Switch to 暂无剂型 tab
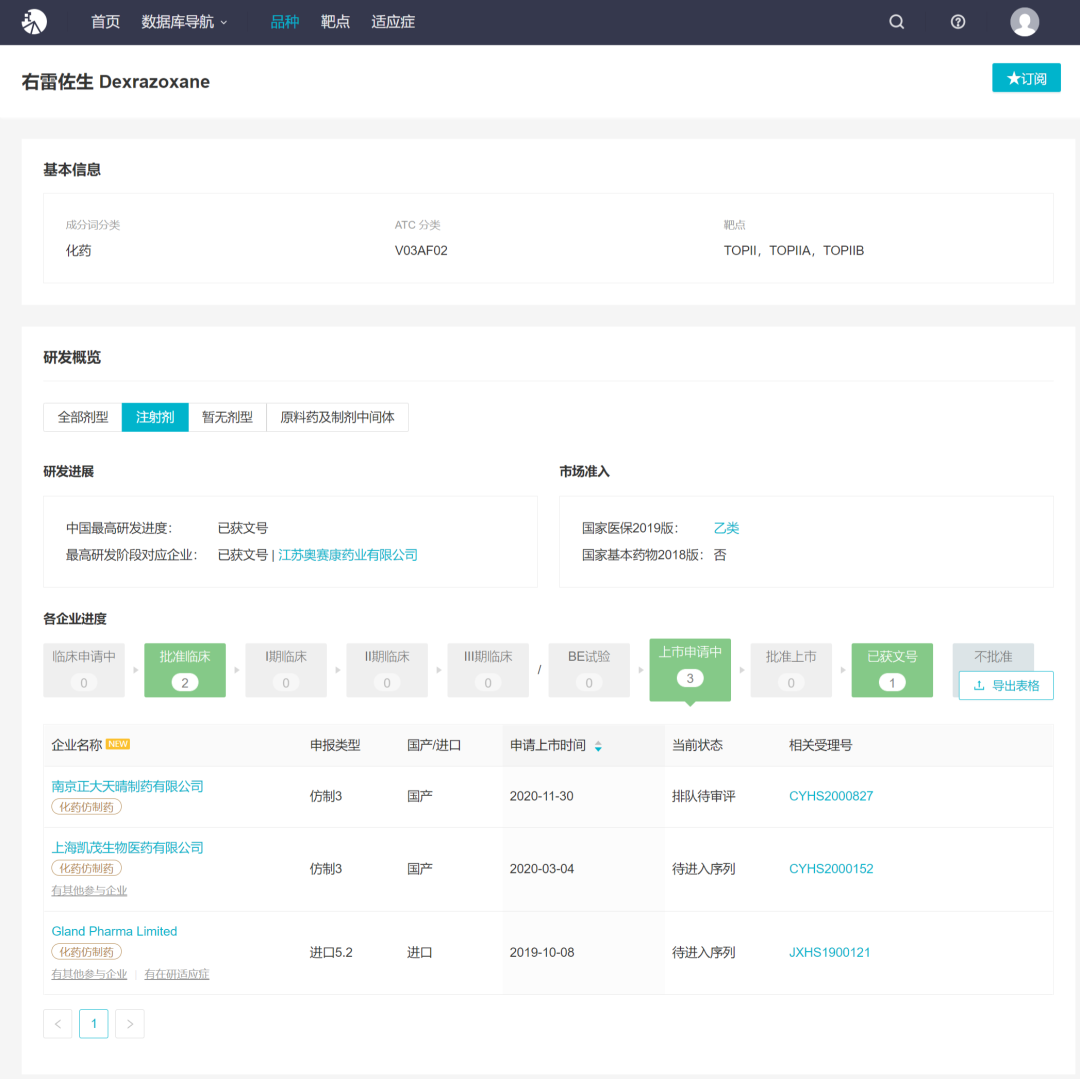This screenshot has height=1079, width=1080. pyautogui.click(x=227, y=417)
